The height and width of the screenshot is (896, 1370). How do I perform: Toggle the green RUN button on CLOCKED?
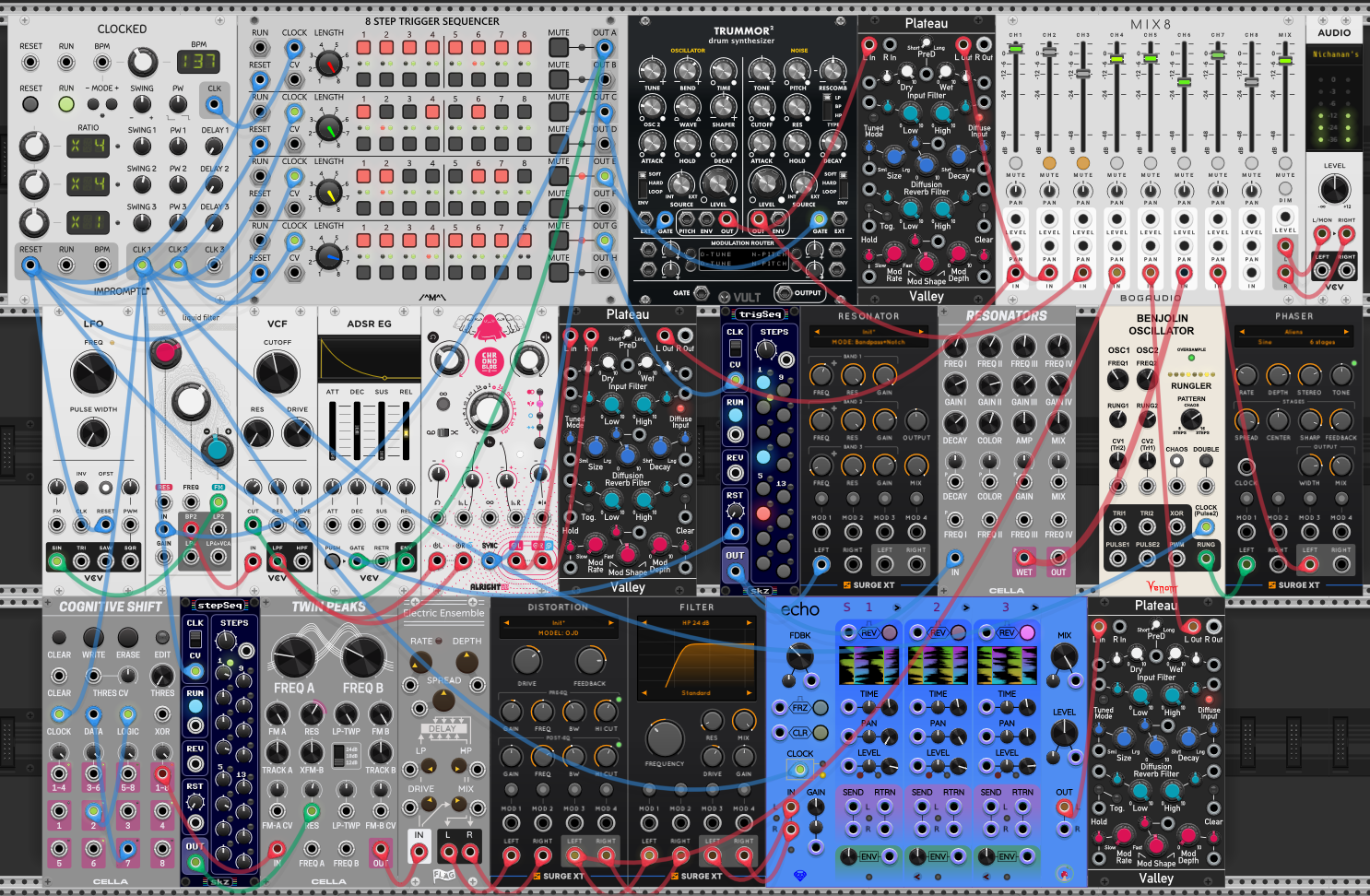[x=66, y=104]
